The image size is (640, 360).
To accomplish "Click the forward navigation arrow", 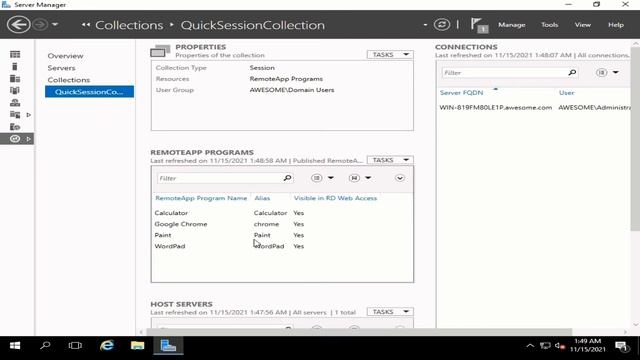I will (x=40, y=24).
